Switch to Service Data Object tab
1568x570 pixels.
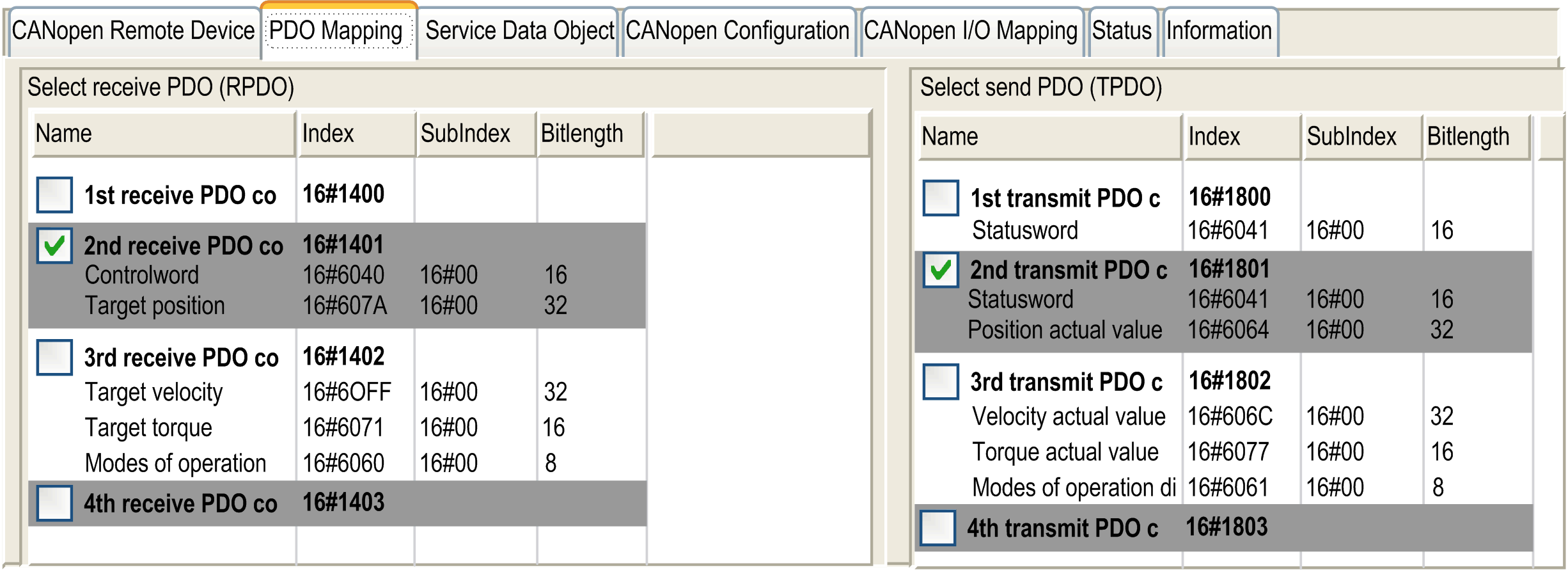[x=519, y=31]
